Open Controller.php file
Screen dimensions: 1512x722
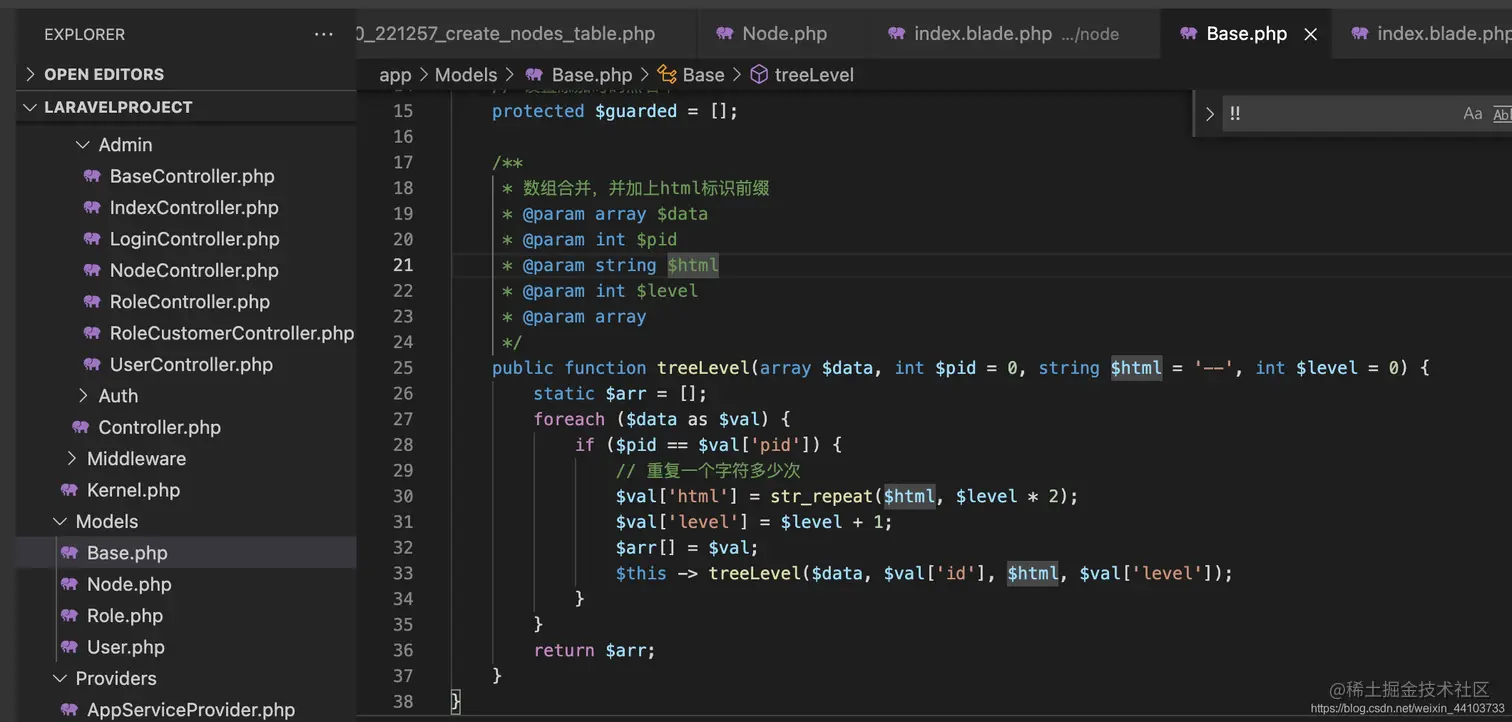click(x=160, y=428)
